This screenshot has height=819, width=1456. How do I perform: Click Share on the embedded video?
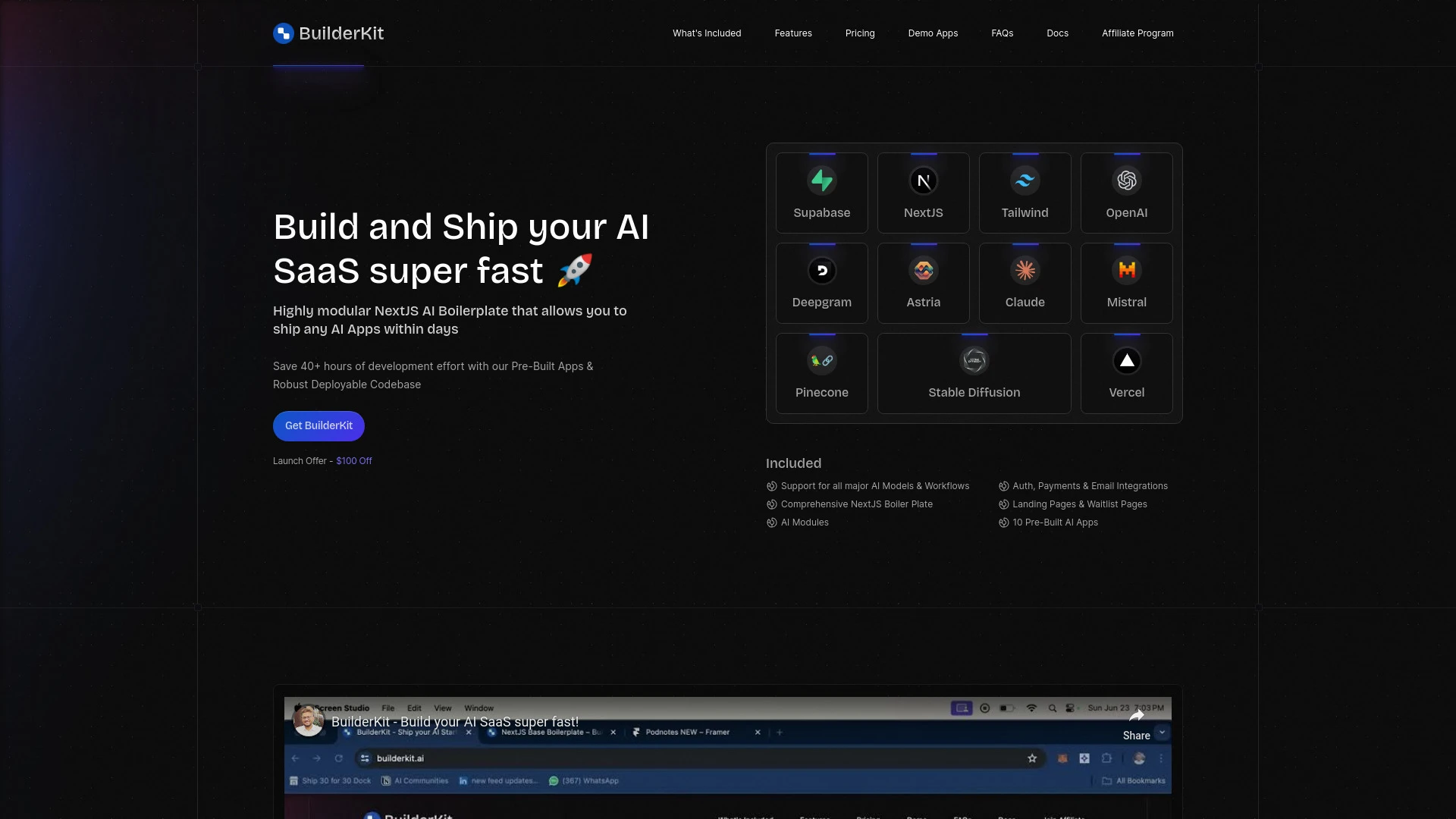1136,735
